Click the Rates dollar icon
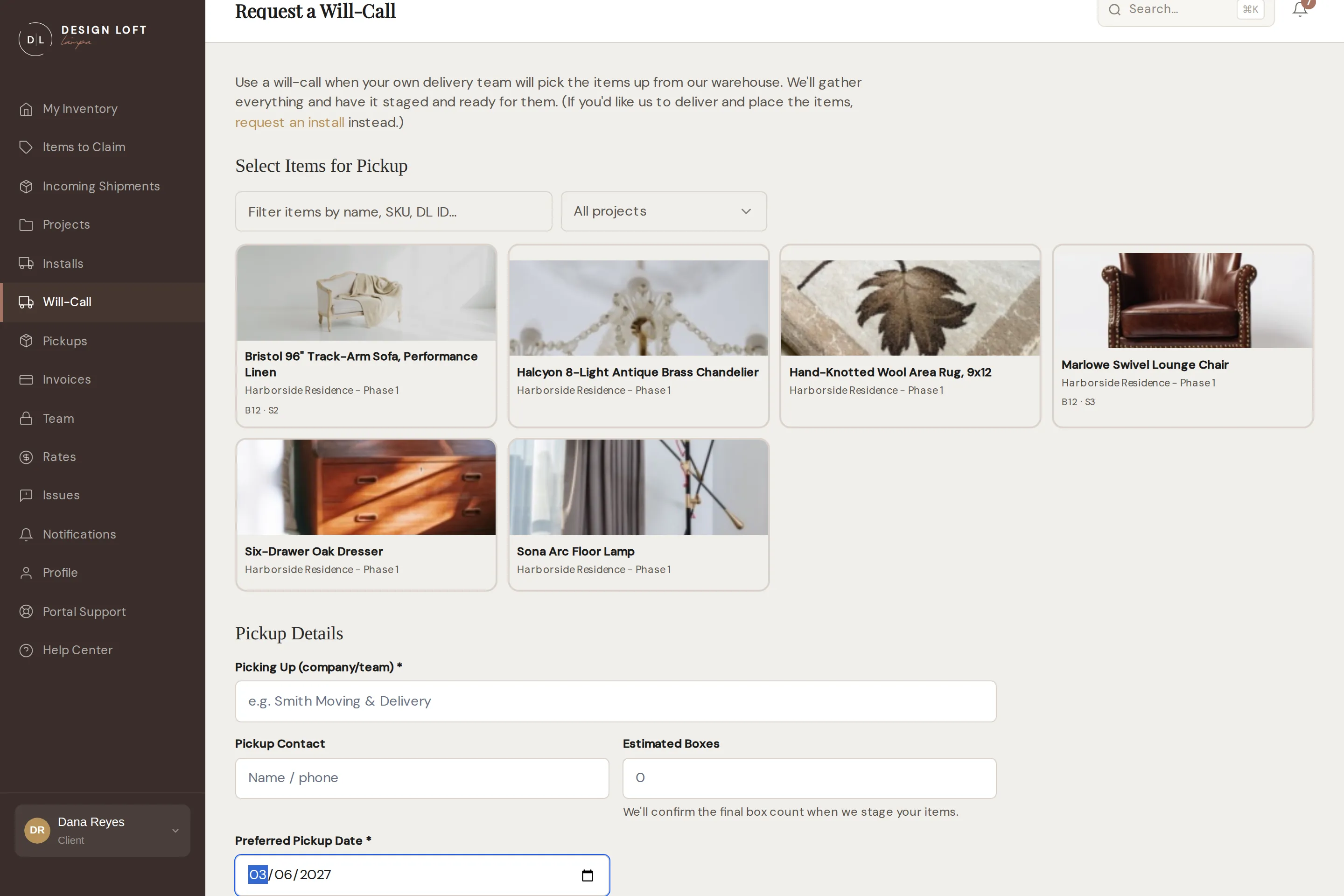Viewport: 1344px width, 896px height. [x=26, y=457]
